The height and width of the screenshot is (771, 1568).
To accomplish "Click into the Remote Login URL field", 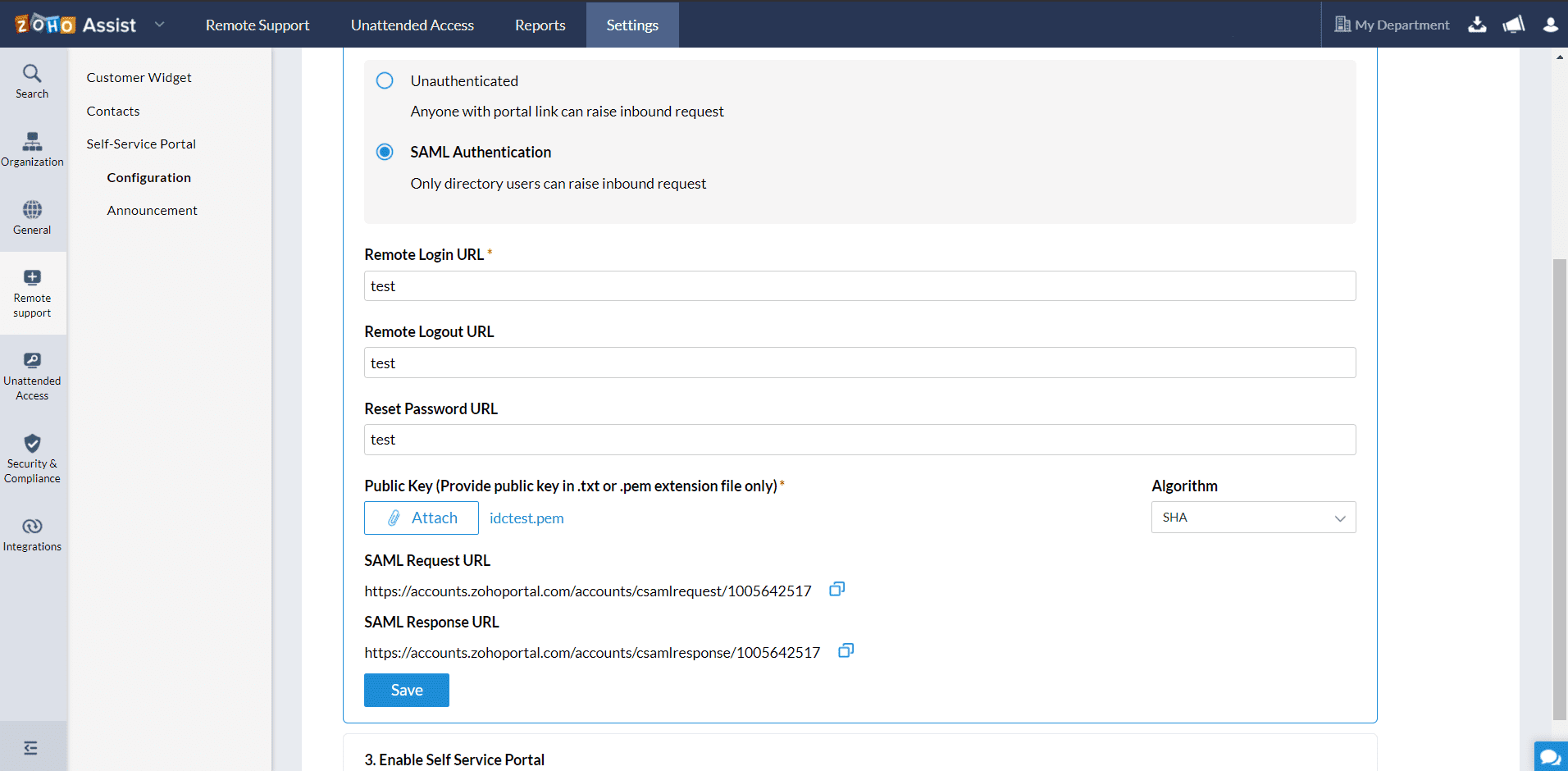I will pyautogui.click(x=859, y=286).
